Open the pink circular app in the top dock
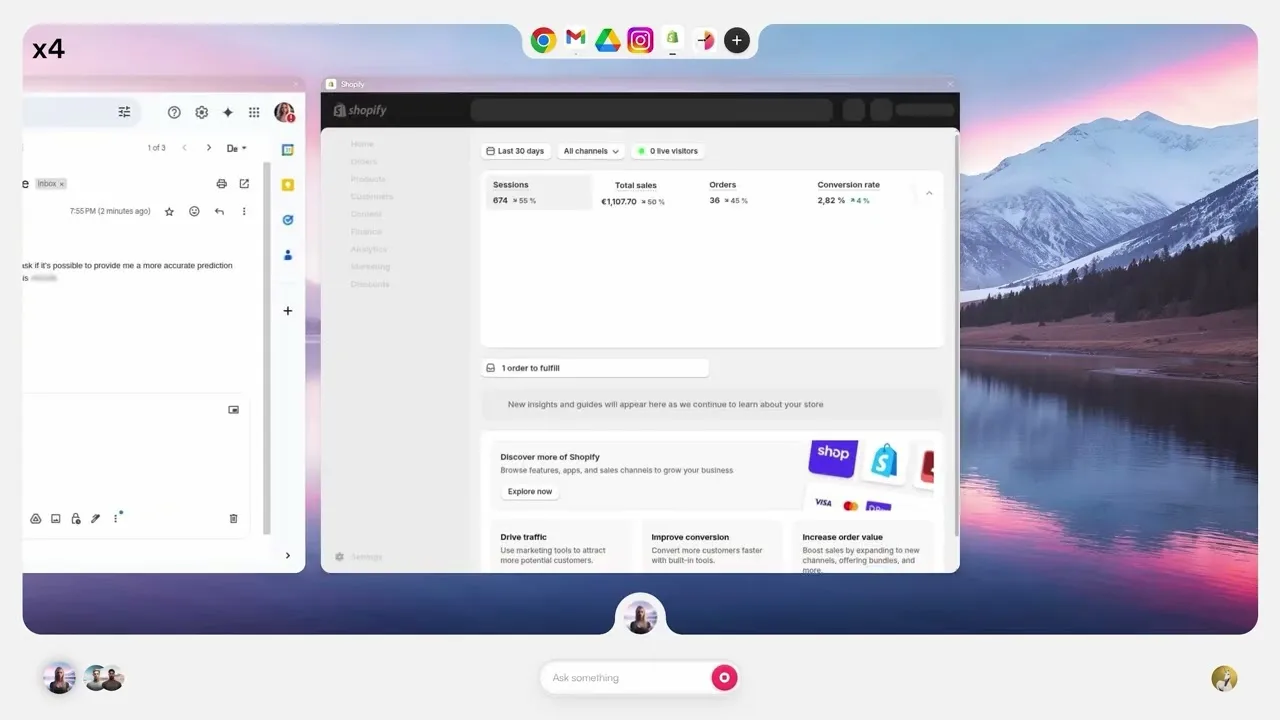 [705, 40]
